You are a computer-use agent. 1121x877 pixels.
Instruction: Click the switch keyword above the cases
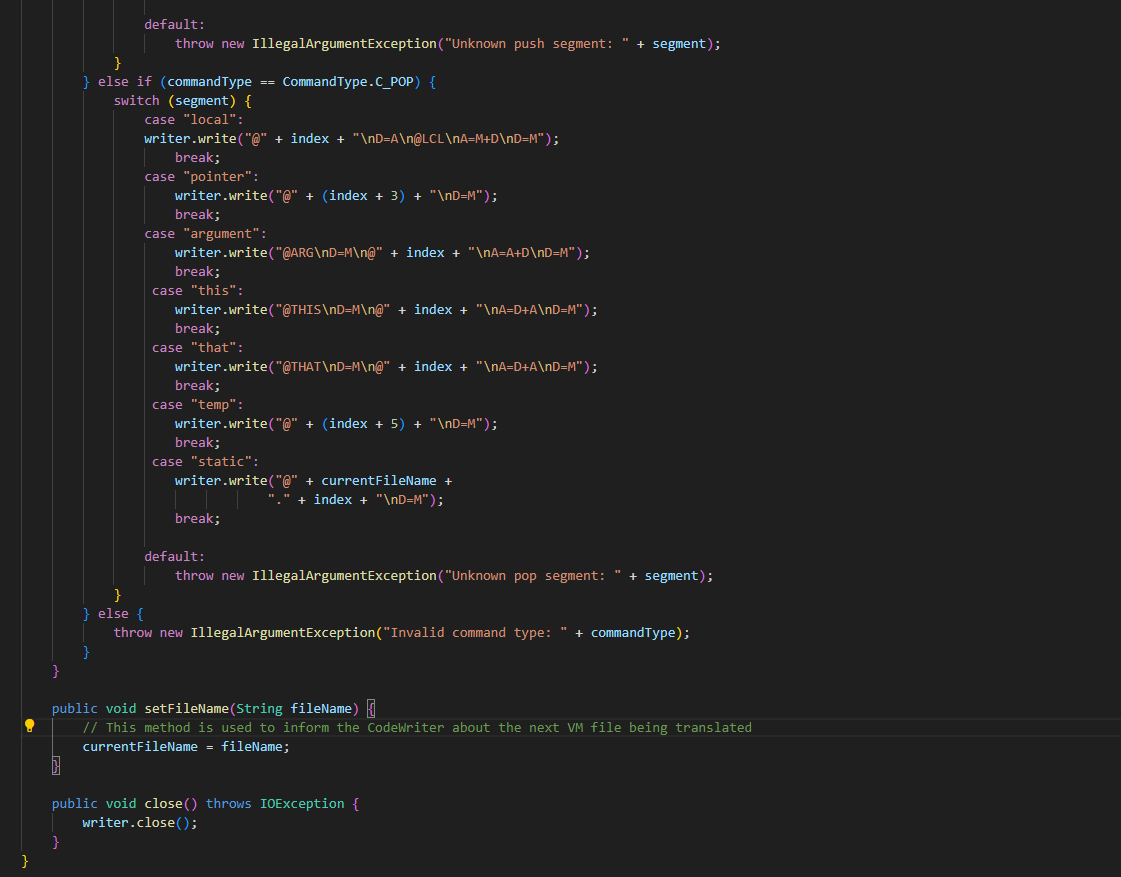point(136,100)
